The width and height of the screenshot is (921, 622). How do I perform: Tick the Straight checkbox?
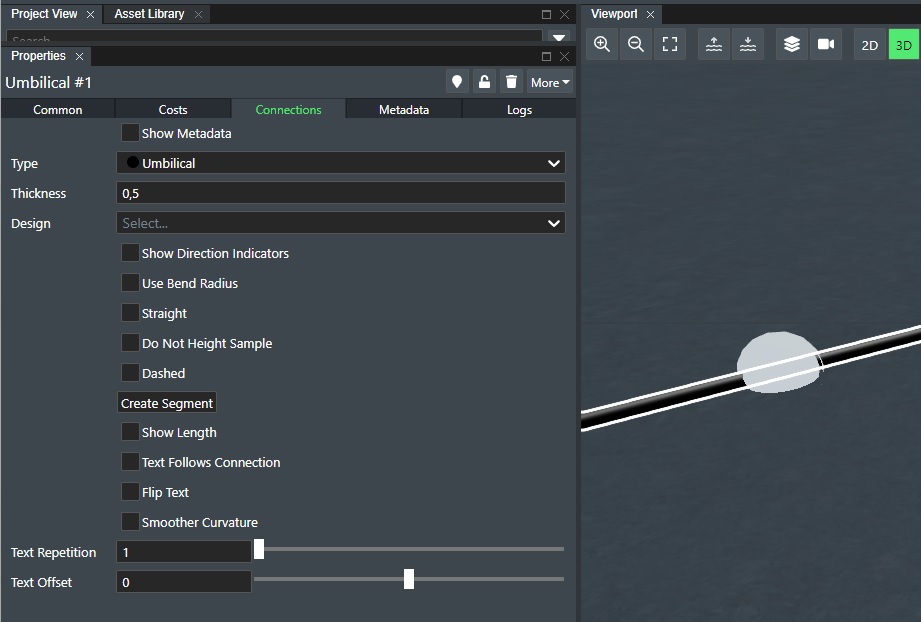[130, 312]
